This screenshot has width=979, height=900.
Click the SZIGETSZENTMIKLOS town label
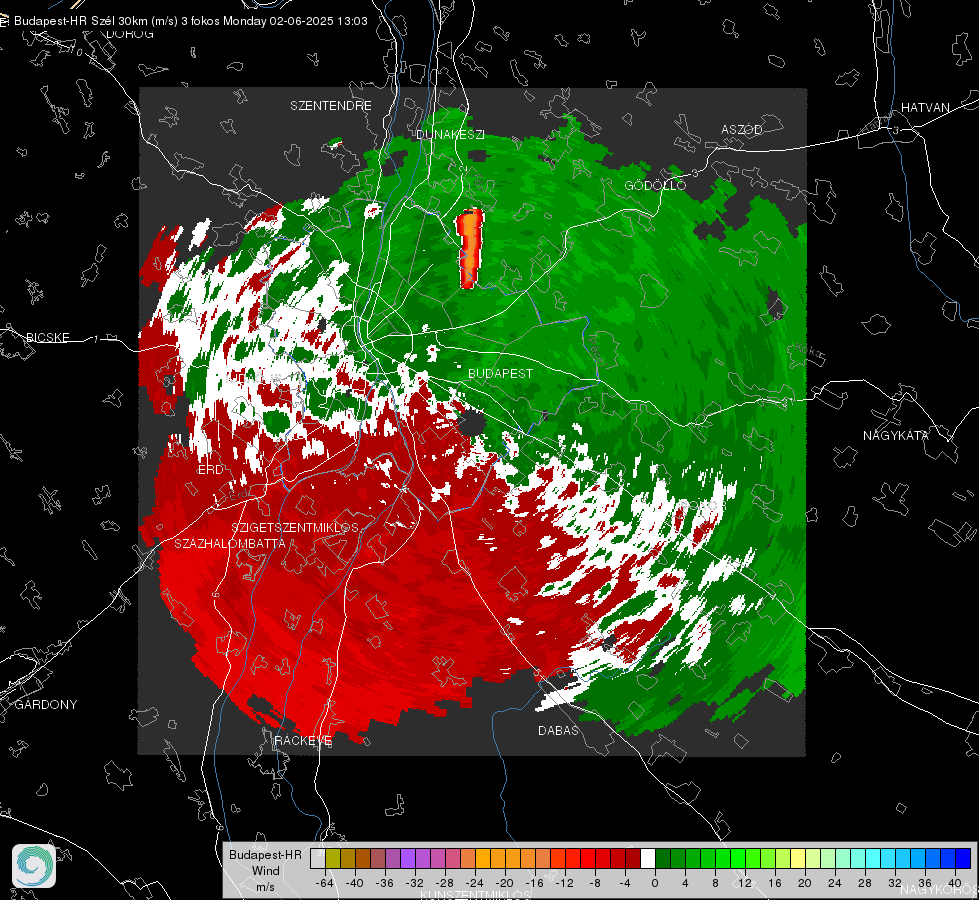pyautogui.click(x=295, y=527)
